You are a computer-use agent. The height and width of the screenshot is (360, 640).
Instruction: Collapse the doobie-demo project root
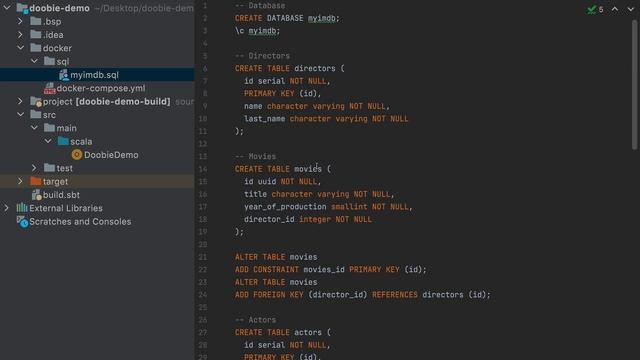(7, 8)
